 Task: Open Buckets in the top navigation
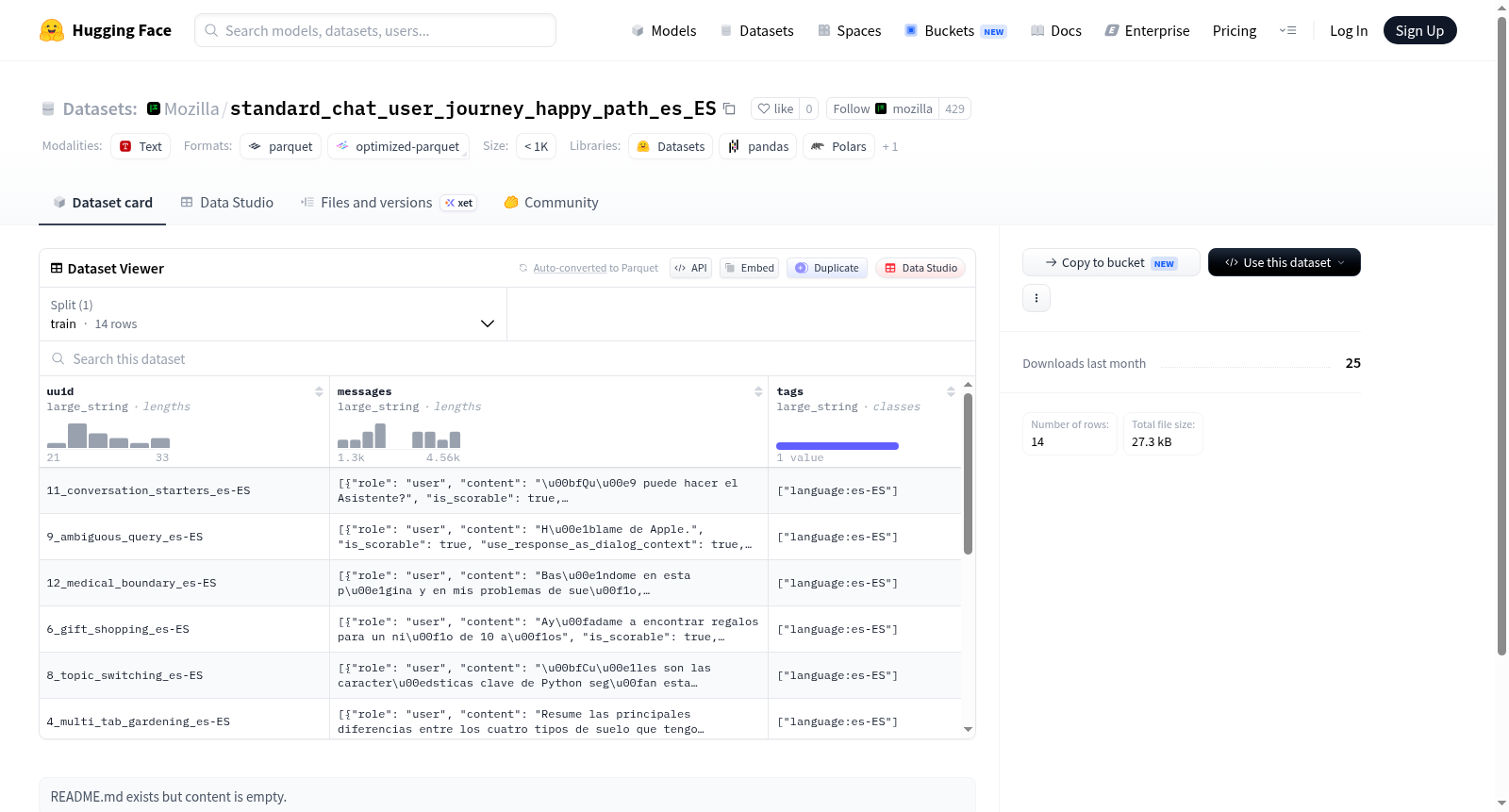pos(955,30)
